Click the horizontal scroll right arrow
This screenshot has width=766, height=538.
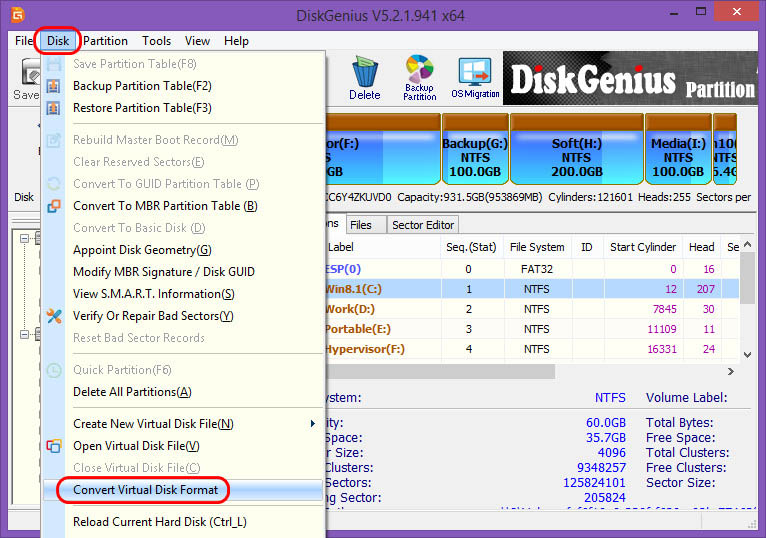tap(731, 372)
